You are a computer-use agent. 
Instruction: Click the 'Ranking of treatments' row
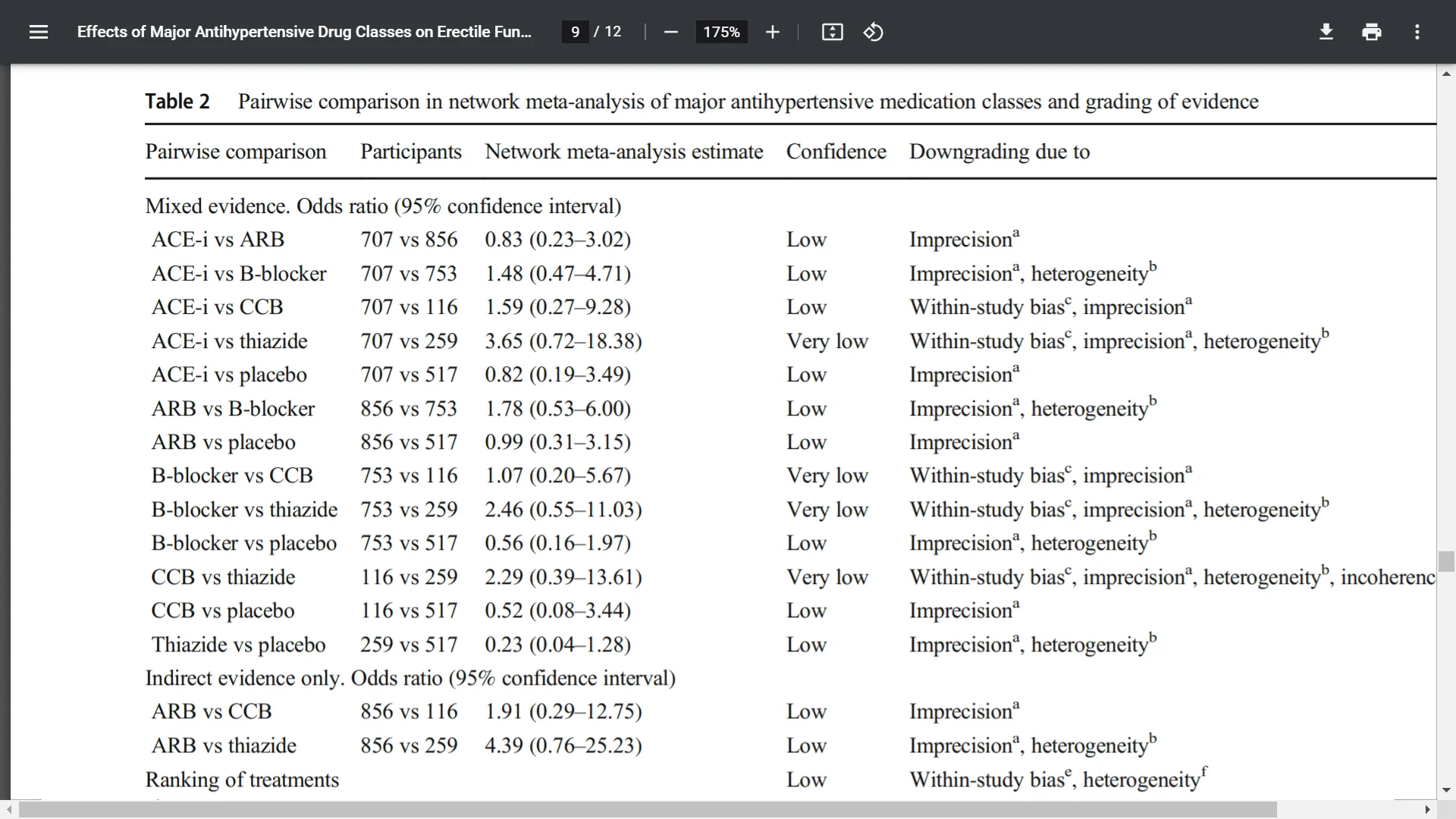[x=242, y=780]
